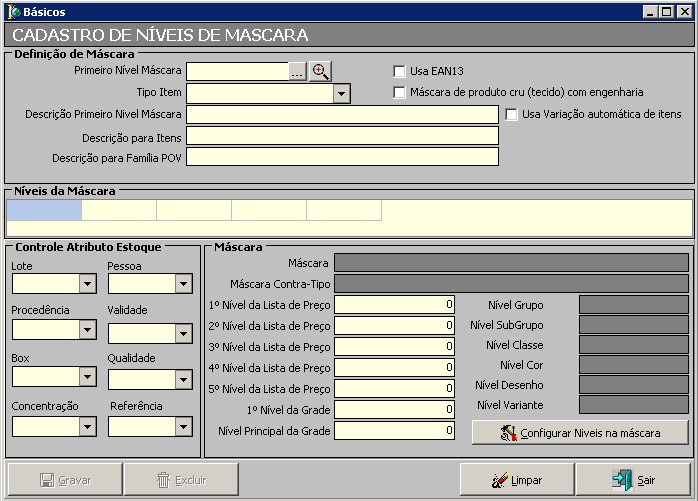
Task: Click the ellipsis browse button for Primeiro Nível Máscara
Action: click(x=297, y=71)
